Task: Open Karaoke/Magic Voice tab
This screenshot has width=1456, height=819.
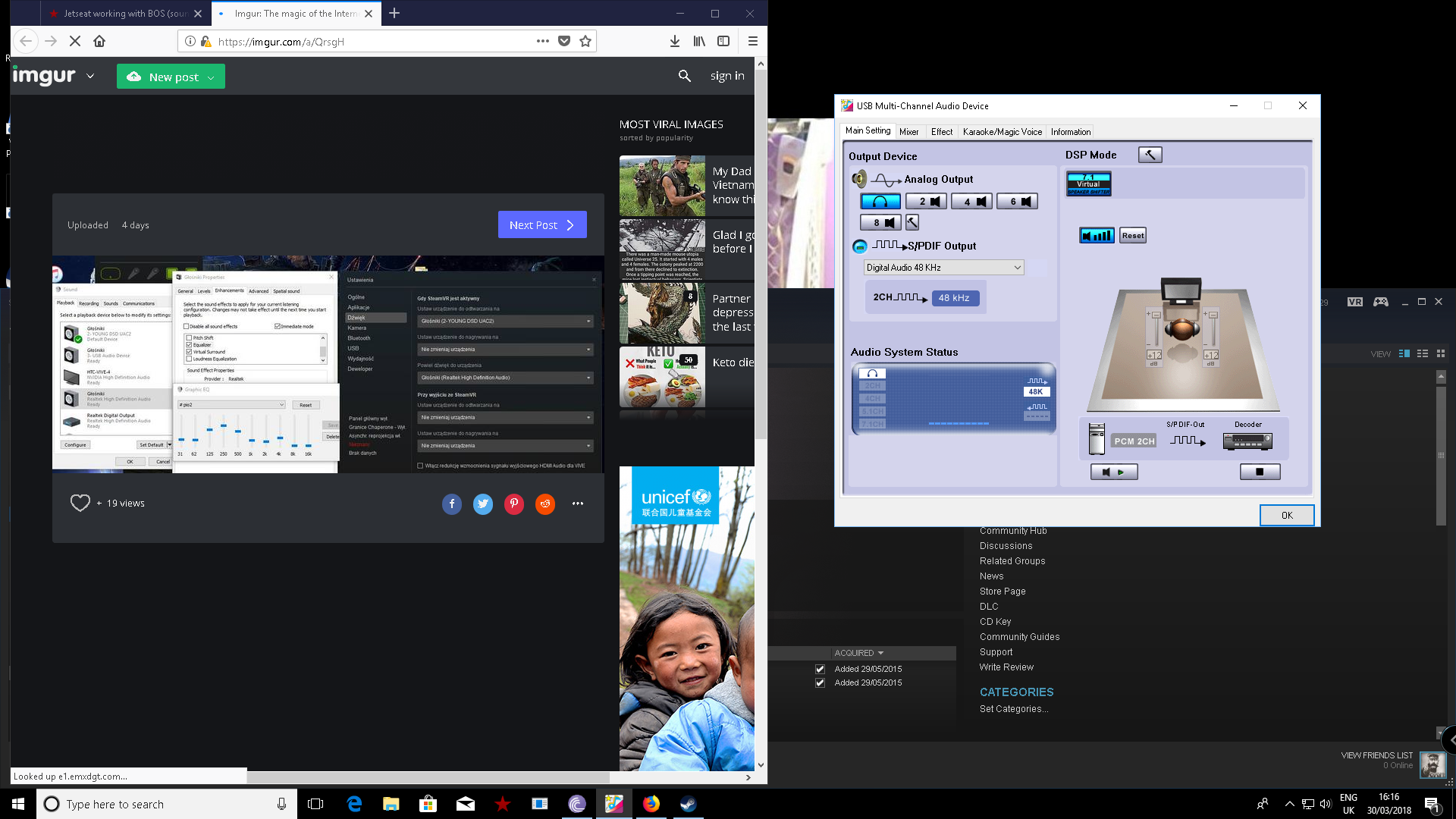Action: click(1002, 132)
